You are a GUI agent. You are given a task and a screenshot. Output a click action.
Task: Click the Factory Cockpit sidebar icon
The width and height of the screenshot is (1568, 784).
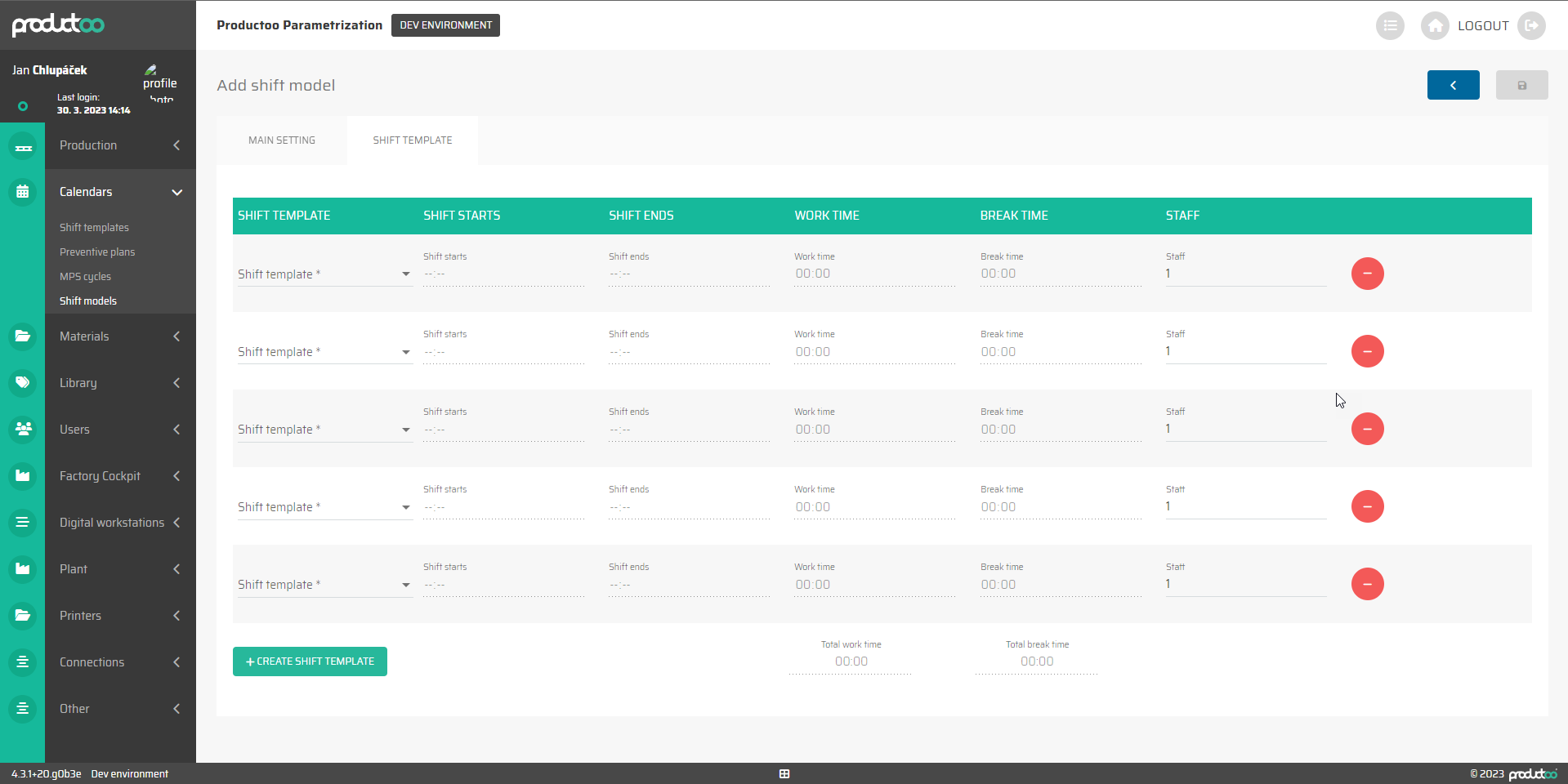(23, 476)
